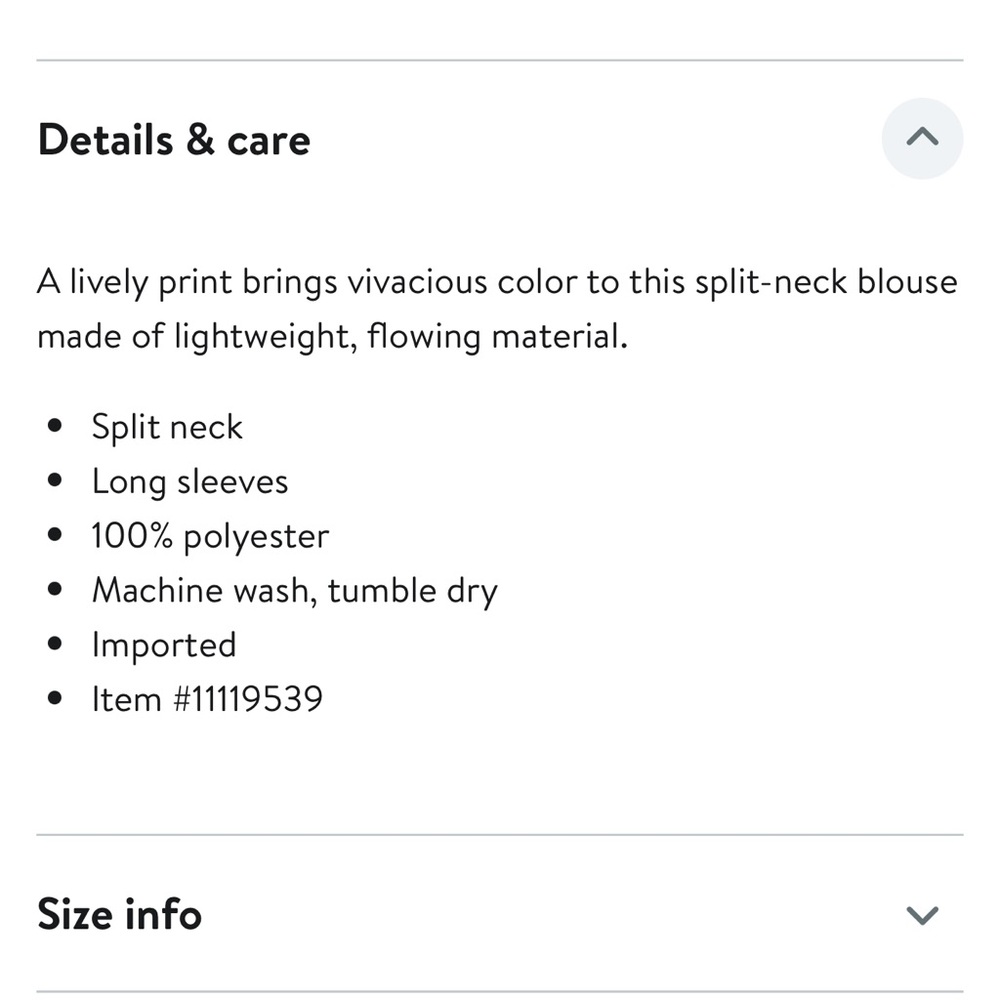The height and width of the screenshot is (1000, 1000).
Task: Click the bullet dot beside Long sleeves
Action: (x=55, y=480)
